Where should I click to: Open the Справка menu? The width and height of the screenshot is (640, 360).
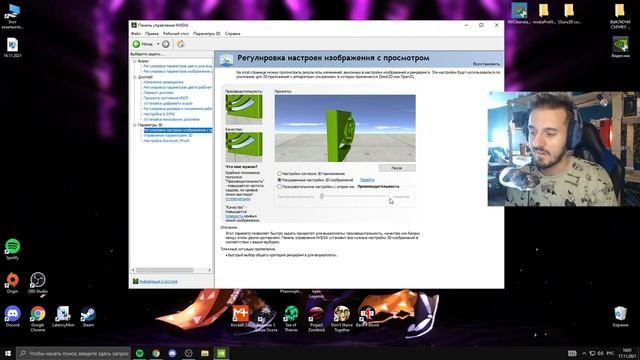[x=233, y=33]
